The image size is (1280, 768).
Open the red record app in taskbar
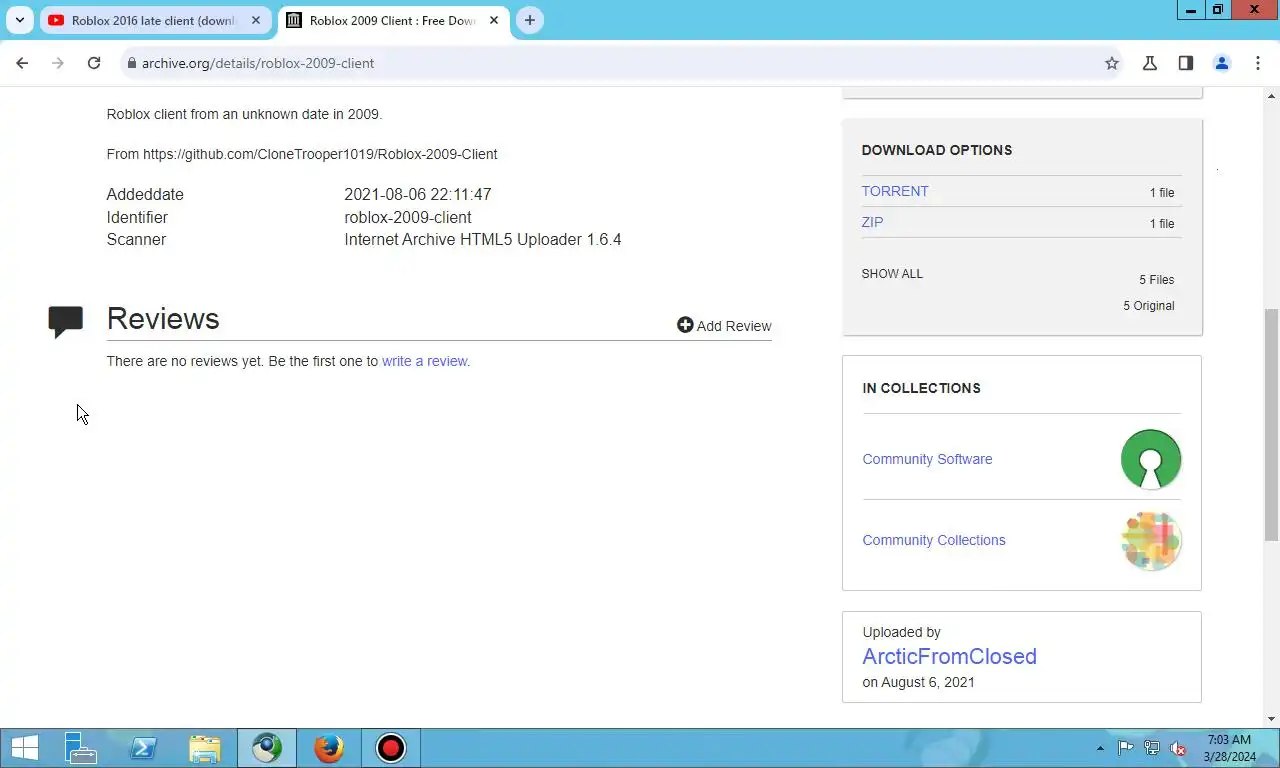tap(391, 748)
